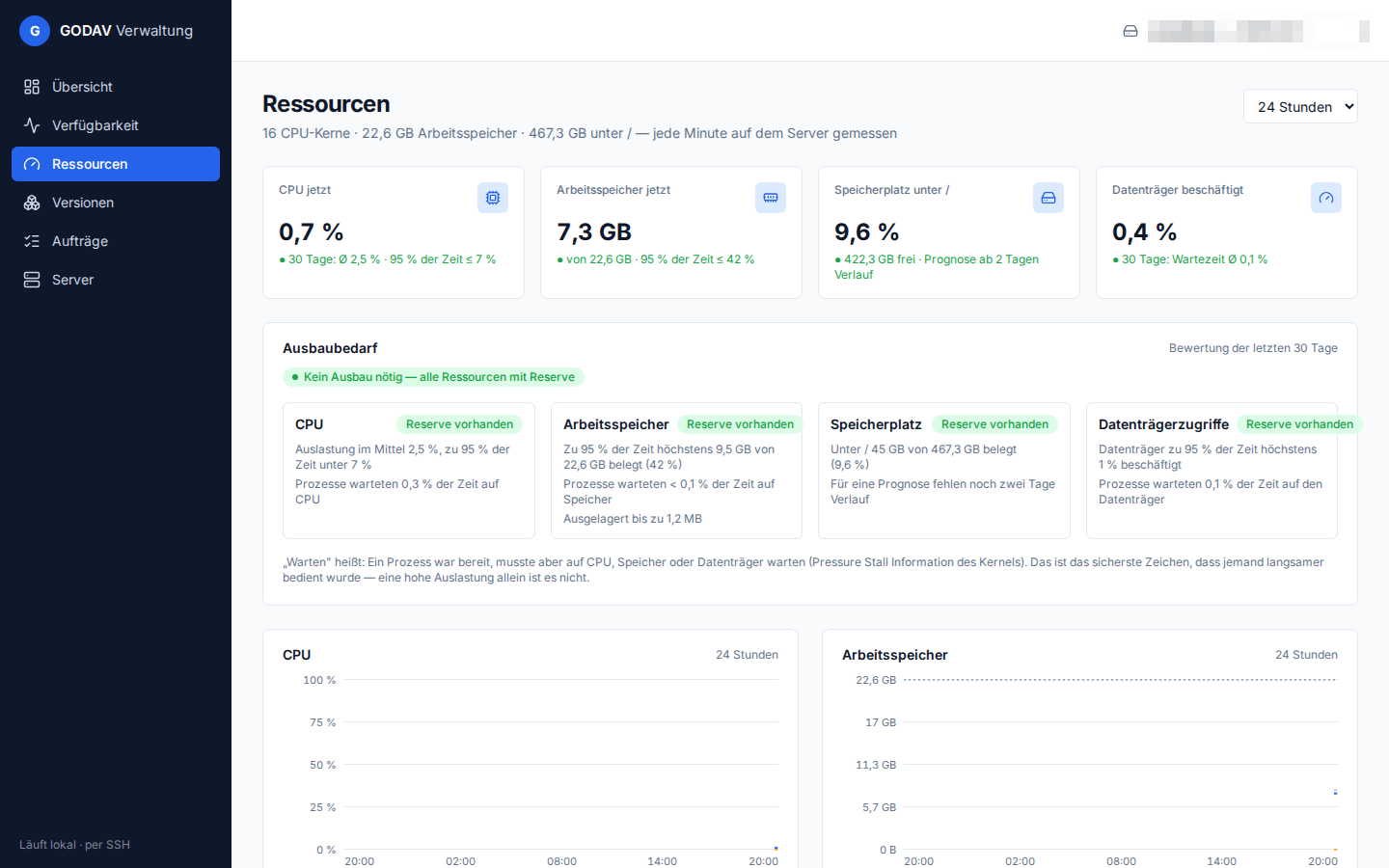Viewport: 1389px width, 868px height.
Task: Select Server in the sidebar
Action: 116,280
